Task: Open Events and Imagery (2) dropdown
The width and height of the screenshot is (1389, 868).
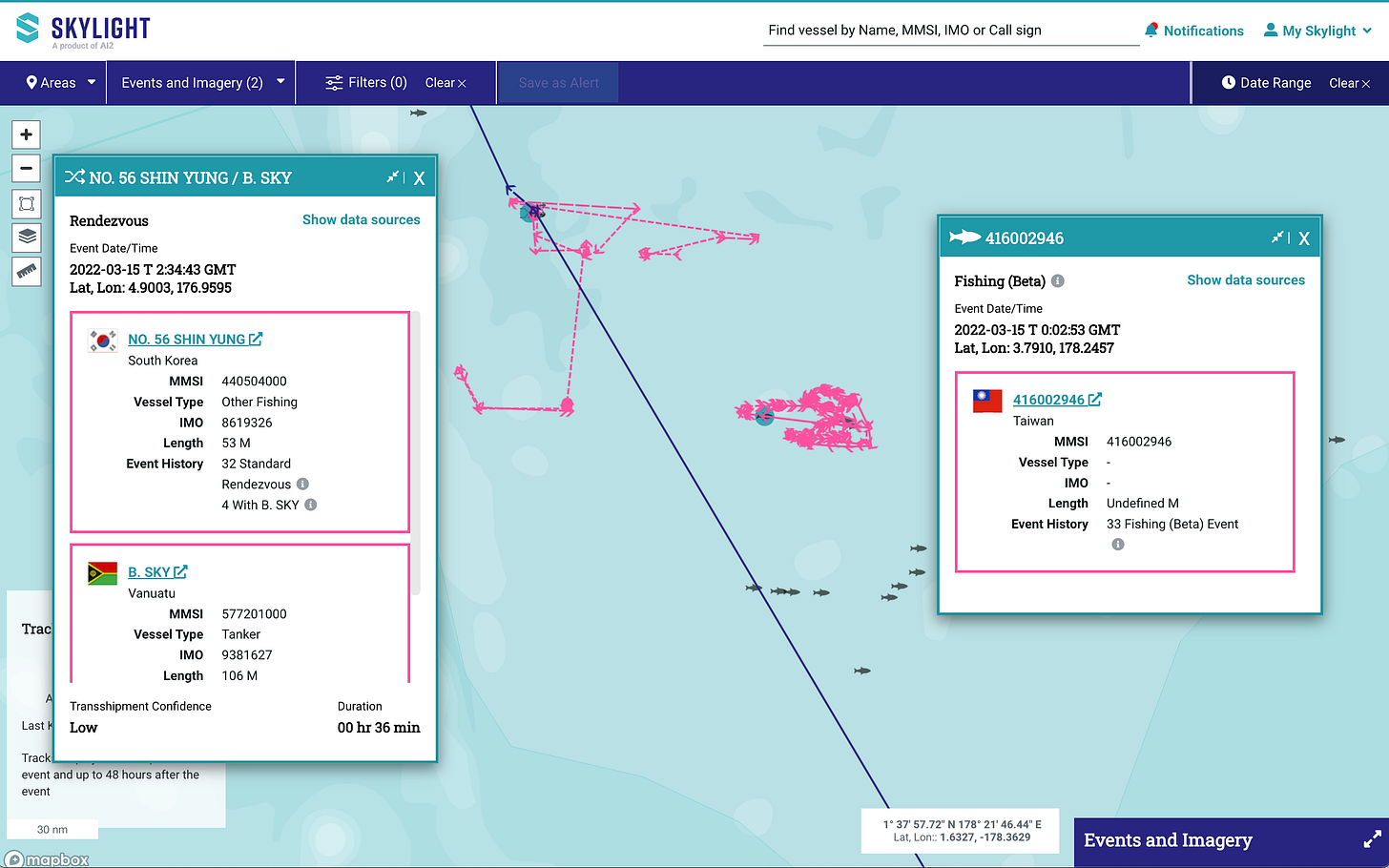Action: point(202,83)
